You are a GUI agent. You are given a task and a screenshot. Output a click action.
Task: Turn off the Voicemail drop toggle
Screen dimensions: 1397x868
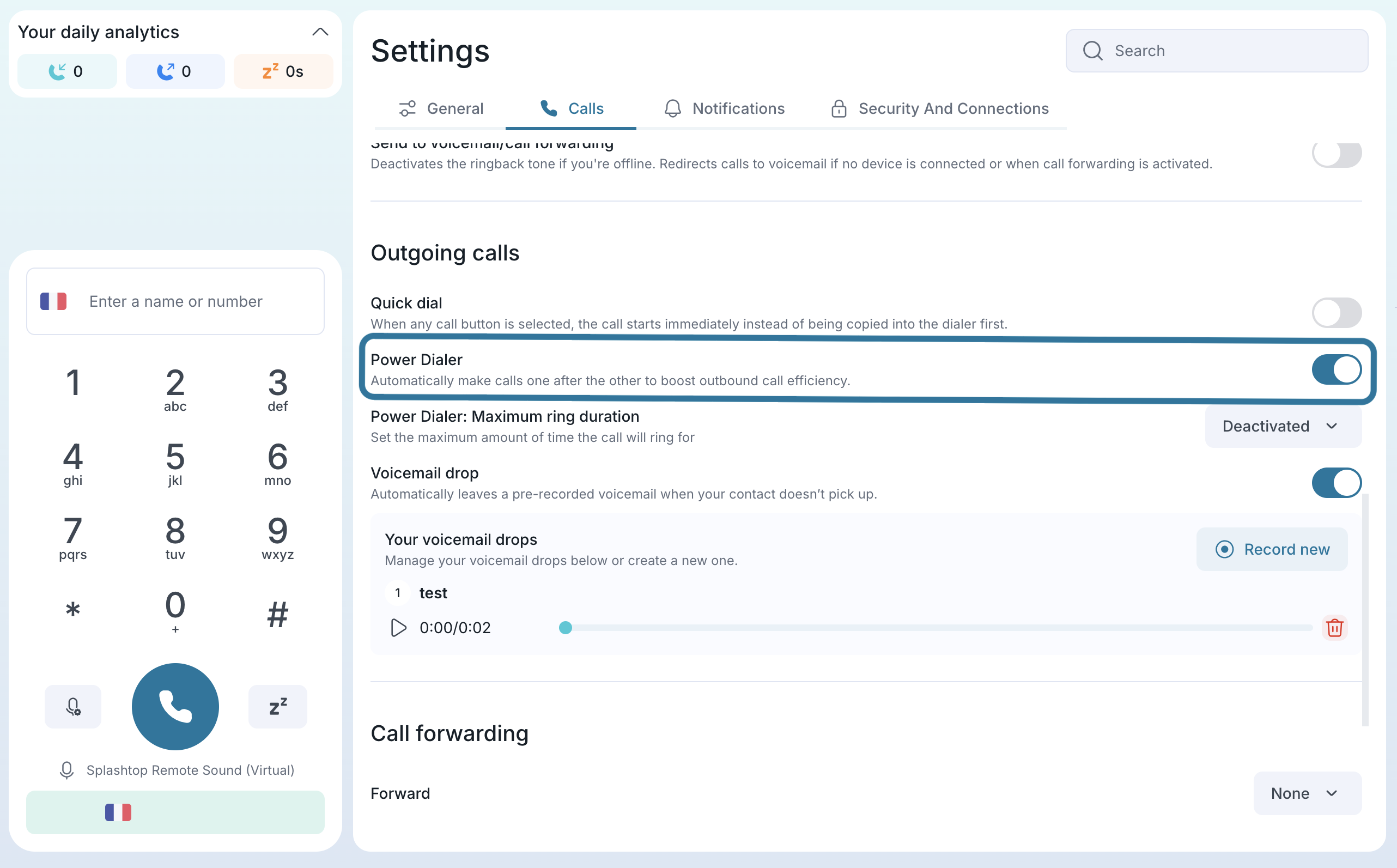pos(1337,482)
